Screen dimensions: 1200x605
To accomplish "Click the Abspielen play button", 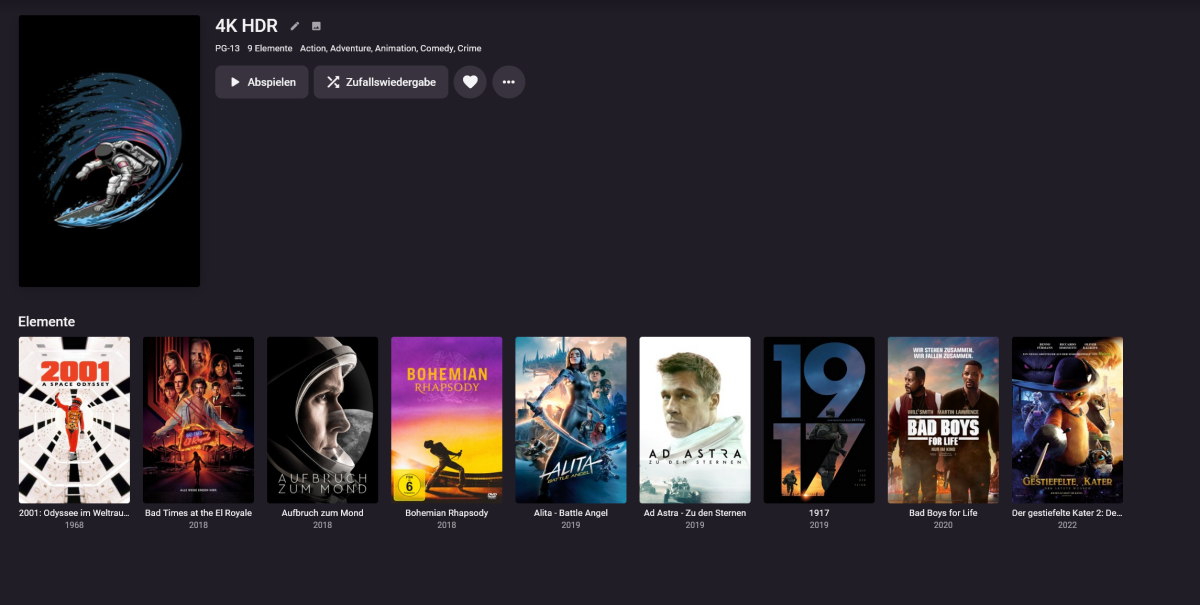I will click(262, 82).
